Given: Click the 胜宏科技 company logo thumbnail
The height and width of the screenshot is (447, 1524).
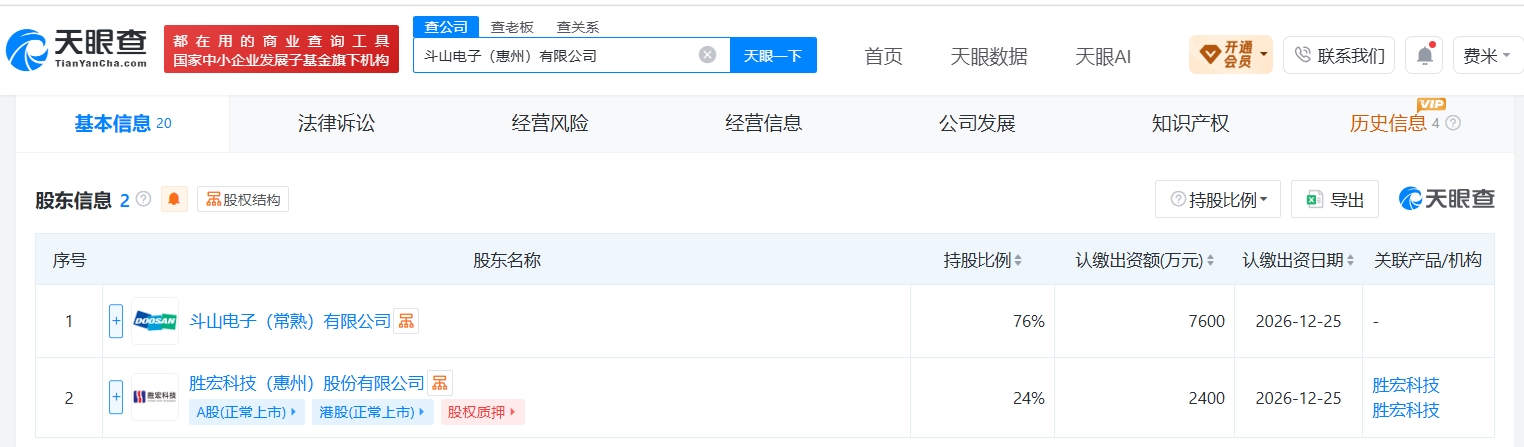Looking at the screenshot, I should click(155, 397).
